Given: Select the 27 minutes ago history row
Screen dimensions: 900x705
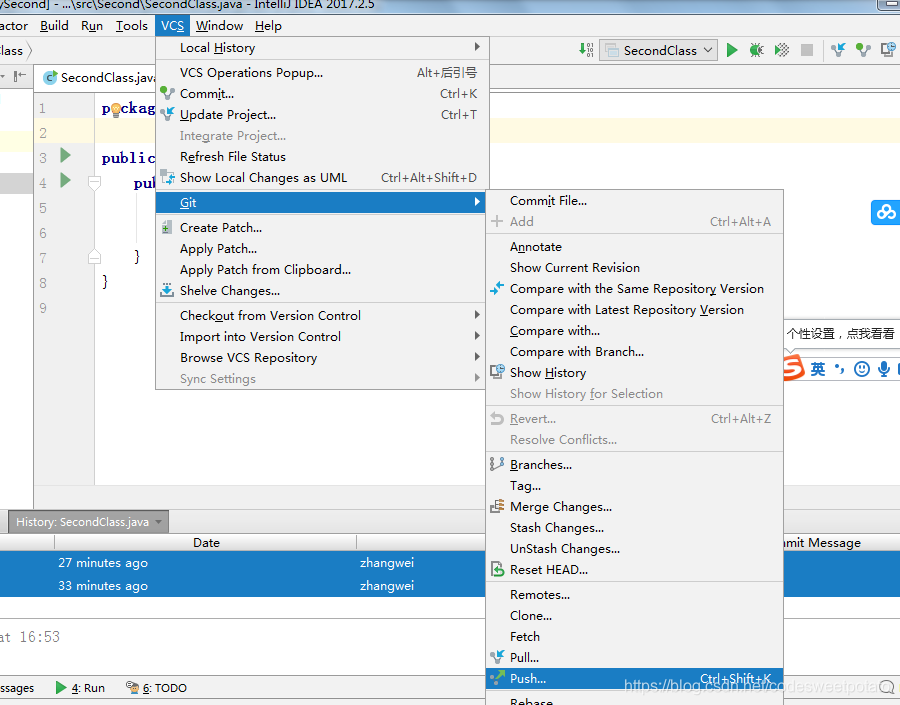Looking at the screenshot, I should (242, 563).
